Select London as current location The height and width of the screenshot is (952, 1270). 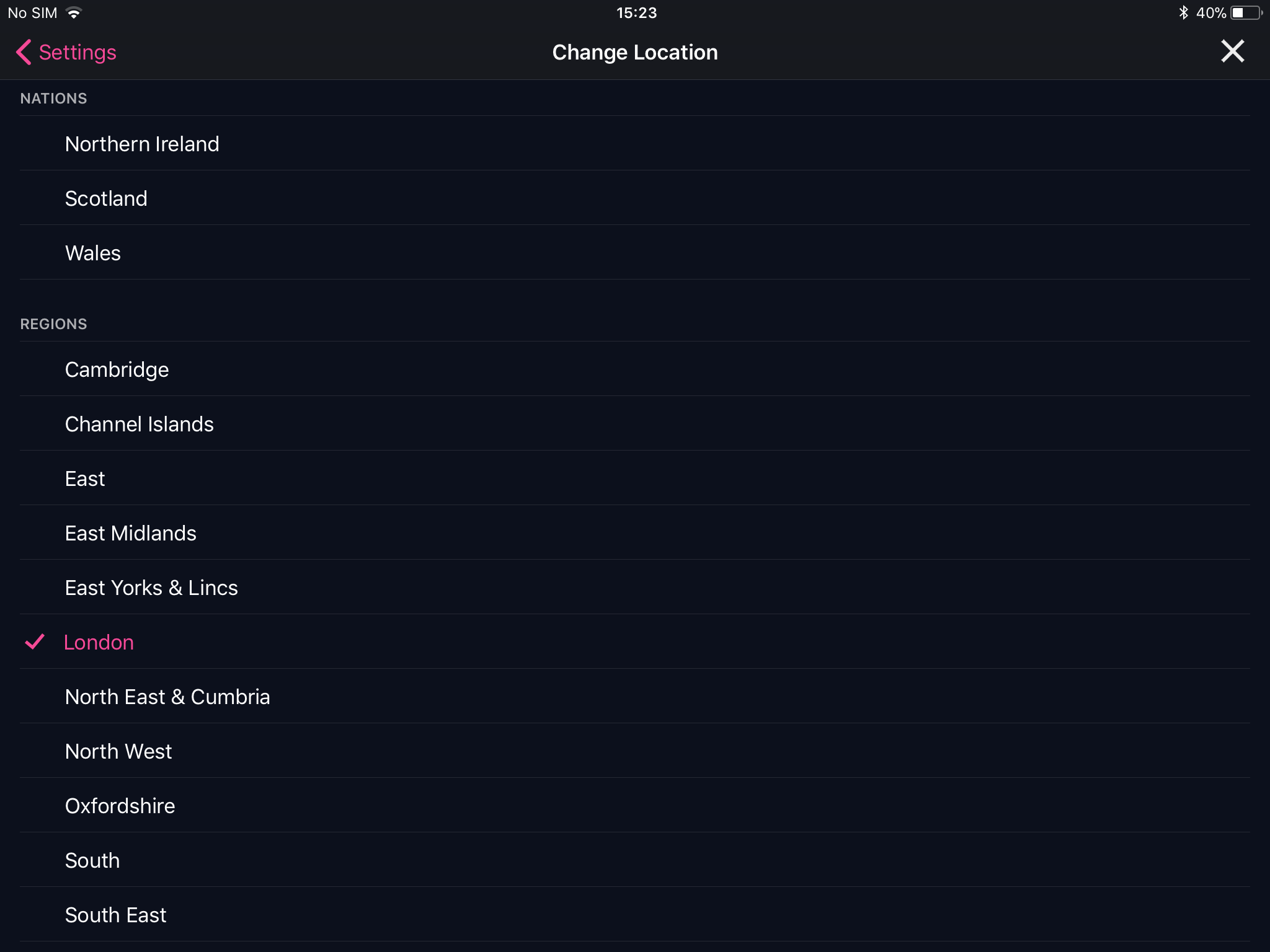coord(99,642)
